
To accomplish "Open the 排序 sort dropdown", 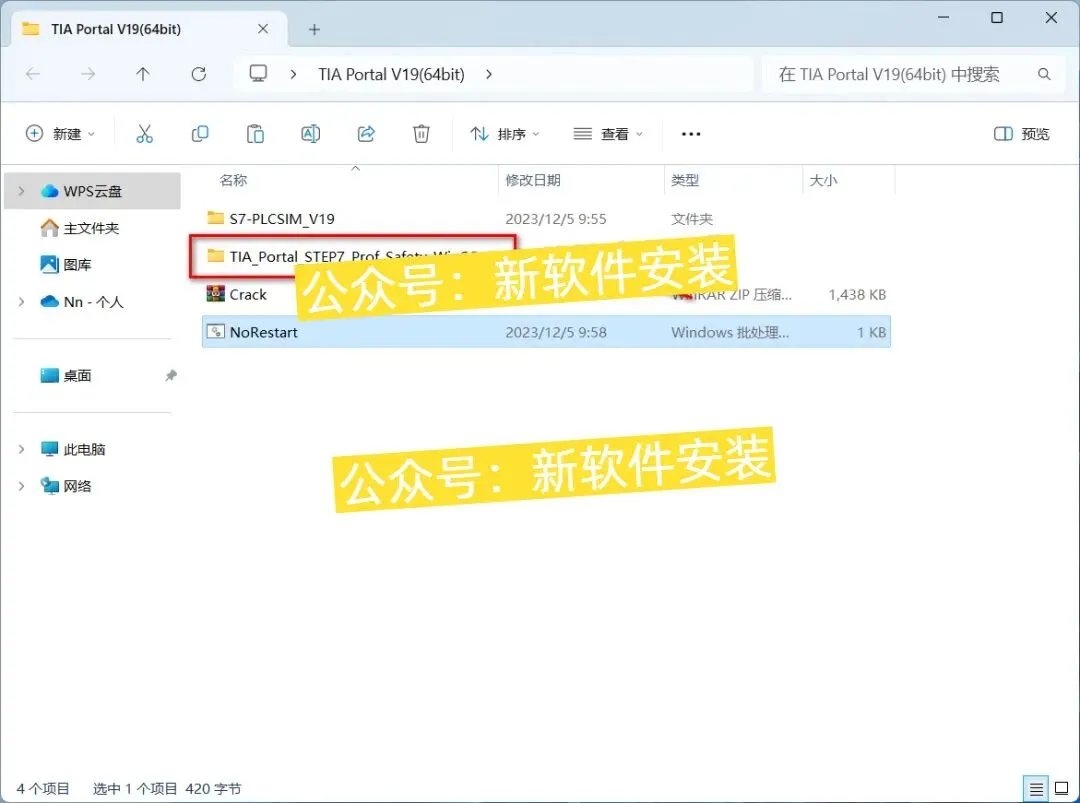I will click(x=505, y=134).
